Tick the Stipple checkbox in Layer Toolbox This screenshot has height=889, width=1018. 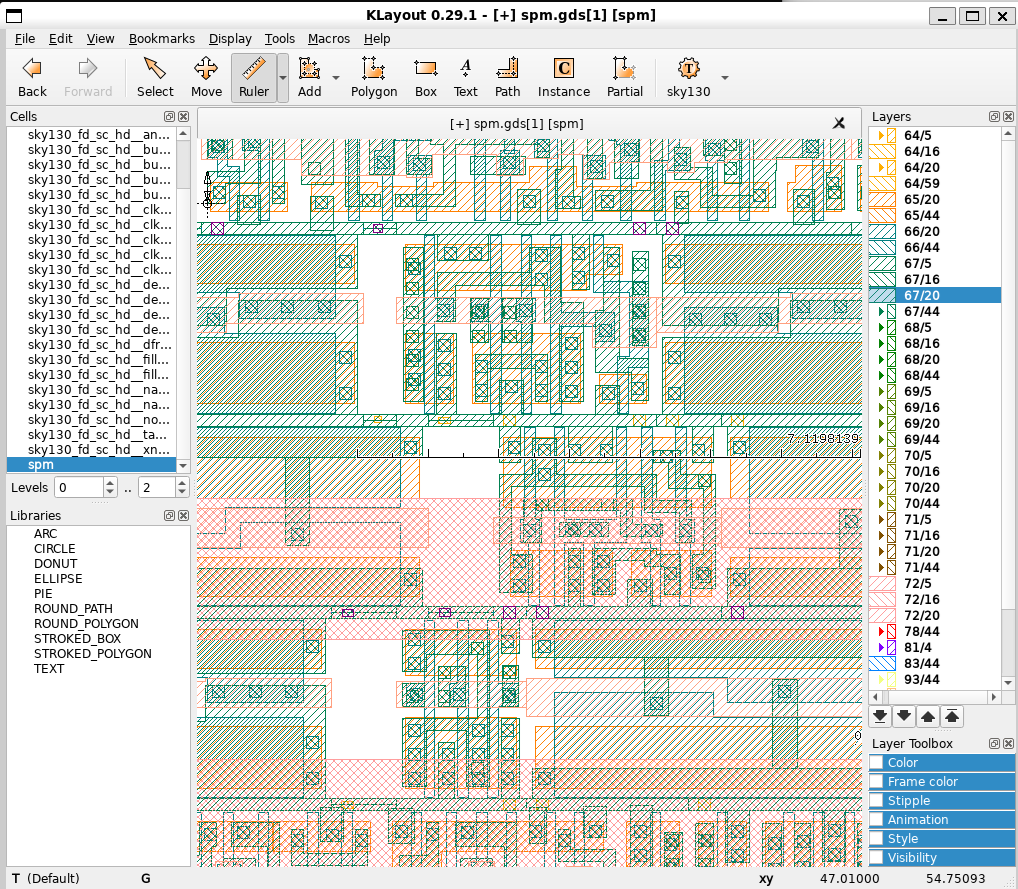[877, 801]
